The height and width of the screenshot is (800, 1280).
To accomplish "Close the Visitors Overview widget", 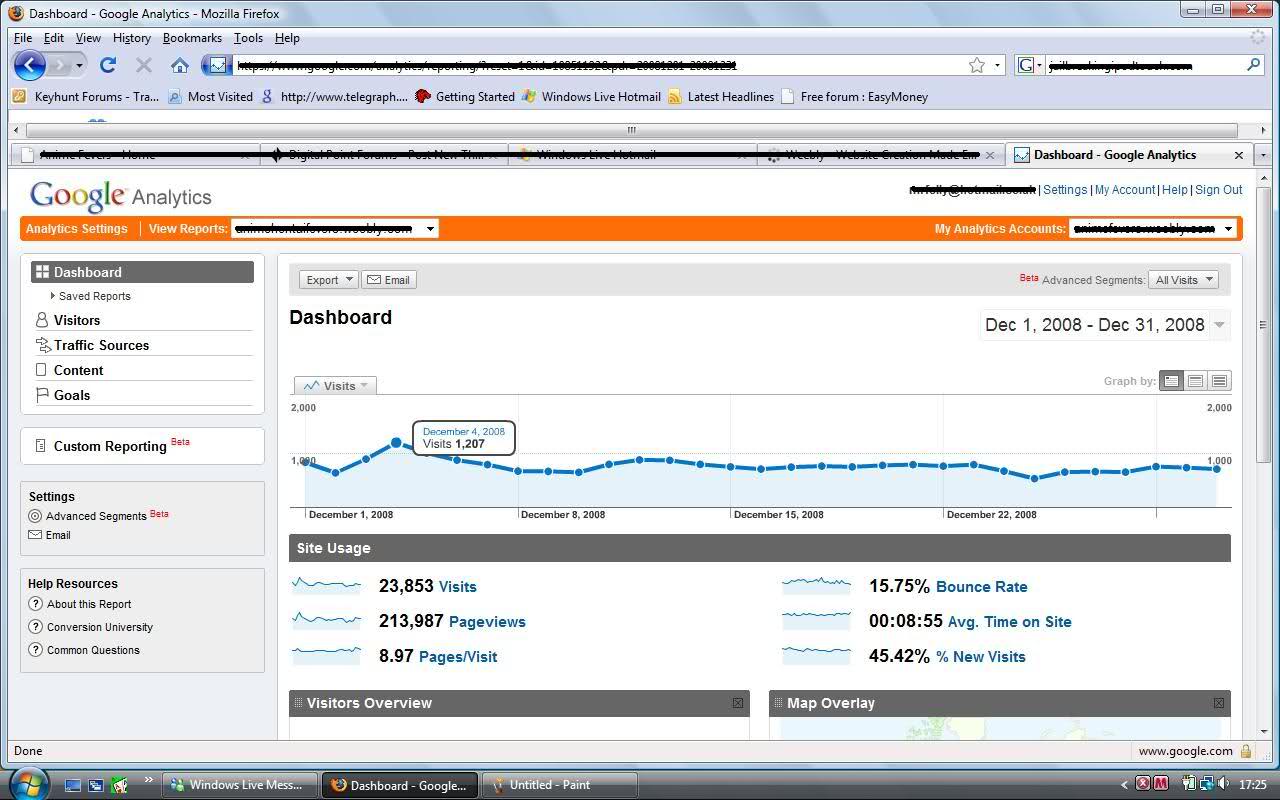I will coord(738,703).
